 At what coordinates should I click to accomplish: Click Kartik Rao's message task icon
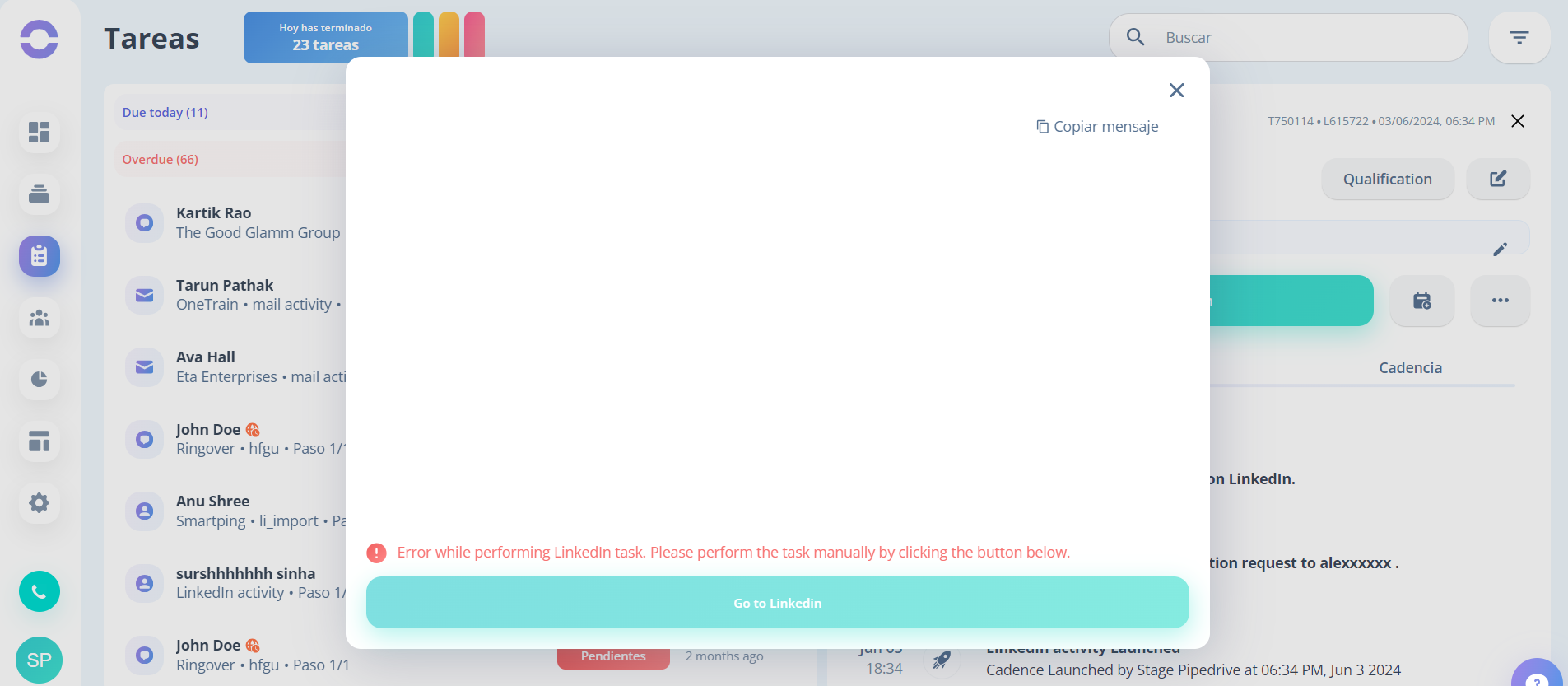point(145,223)
